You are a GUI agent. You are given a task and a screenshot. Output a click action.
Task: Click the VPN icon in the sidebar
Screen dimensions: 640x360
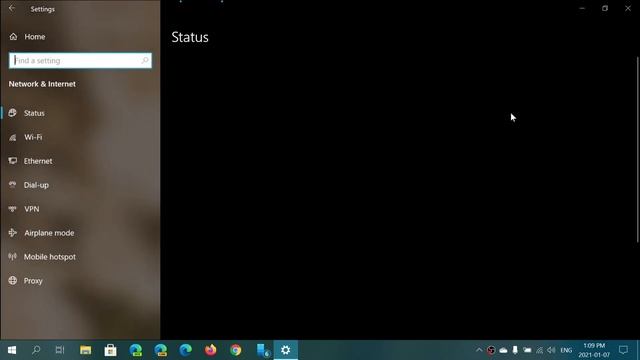tap(13, 209)
